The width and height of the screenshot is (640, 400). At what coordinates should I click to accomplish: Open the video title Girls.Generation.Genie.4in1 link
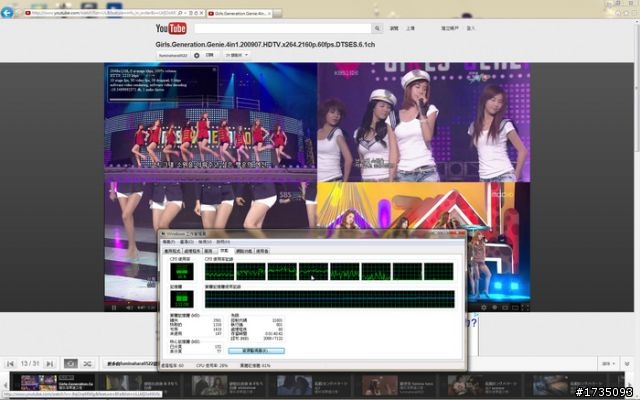pyautogui.click(x=265, y=44)
